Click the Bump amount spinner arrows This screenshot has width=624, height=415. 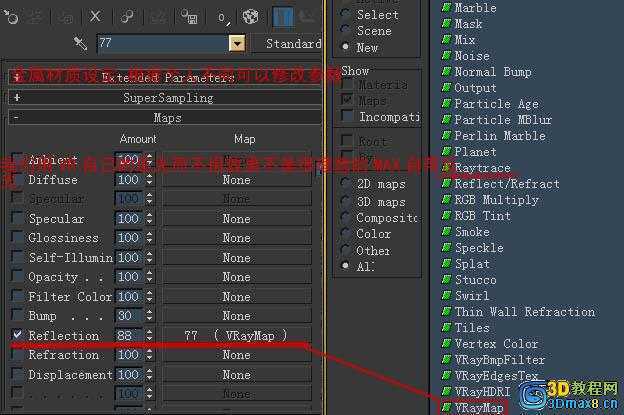pyautogui.click(x=149, y=316)
